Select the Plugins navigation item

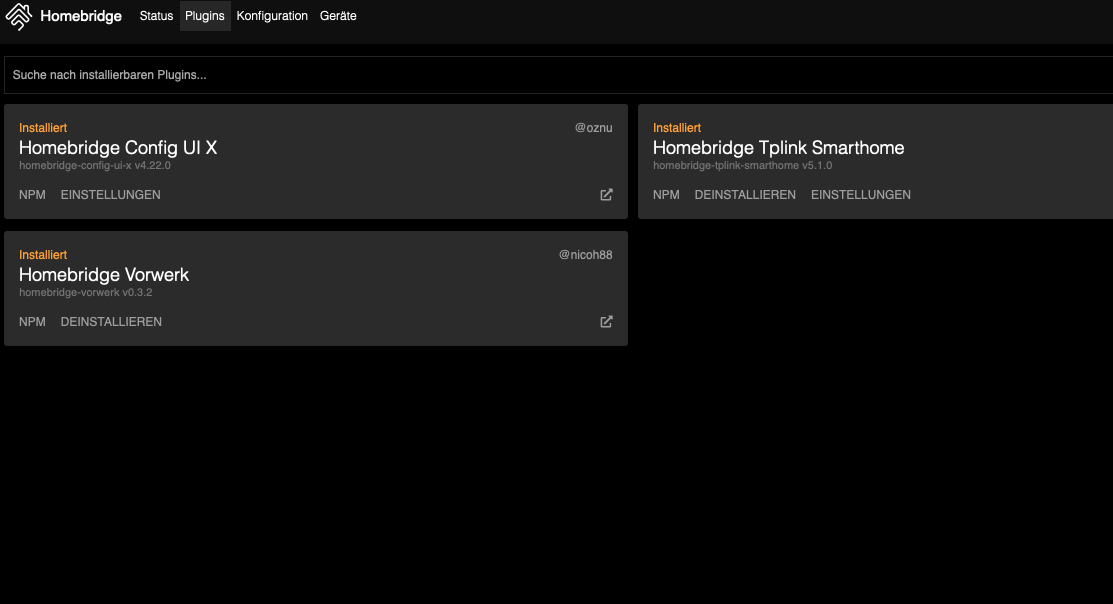(x=205, y=16)
